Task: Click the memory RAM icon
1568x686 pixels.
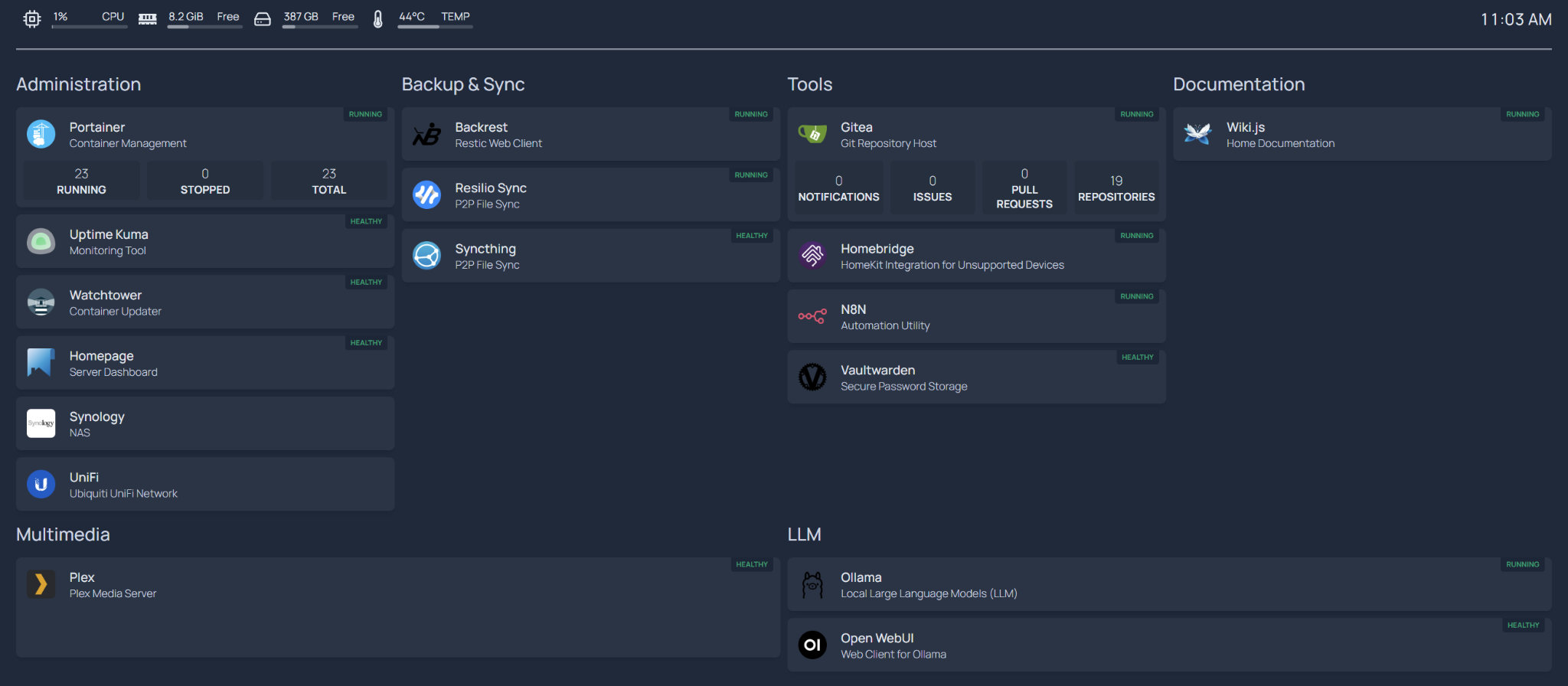Action: pos(148,19)
